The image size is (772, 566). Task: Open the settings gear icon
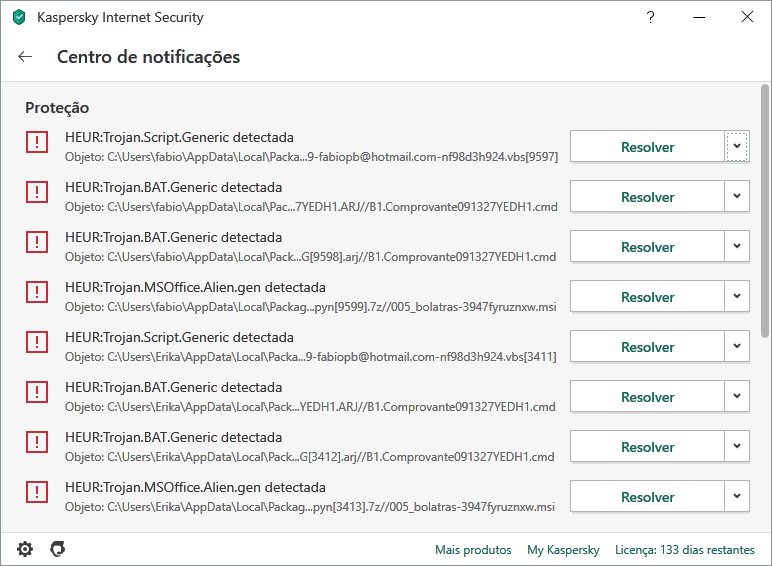coord(25,549)
